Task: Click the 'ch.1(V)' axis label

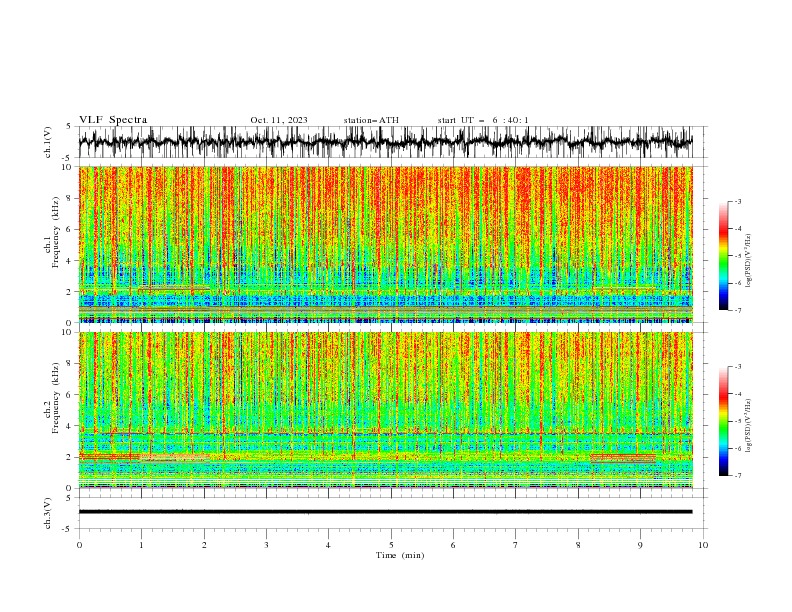Action: [x=48, y=142]
